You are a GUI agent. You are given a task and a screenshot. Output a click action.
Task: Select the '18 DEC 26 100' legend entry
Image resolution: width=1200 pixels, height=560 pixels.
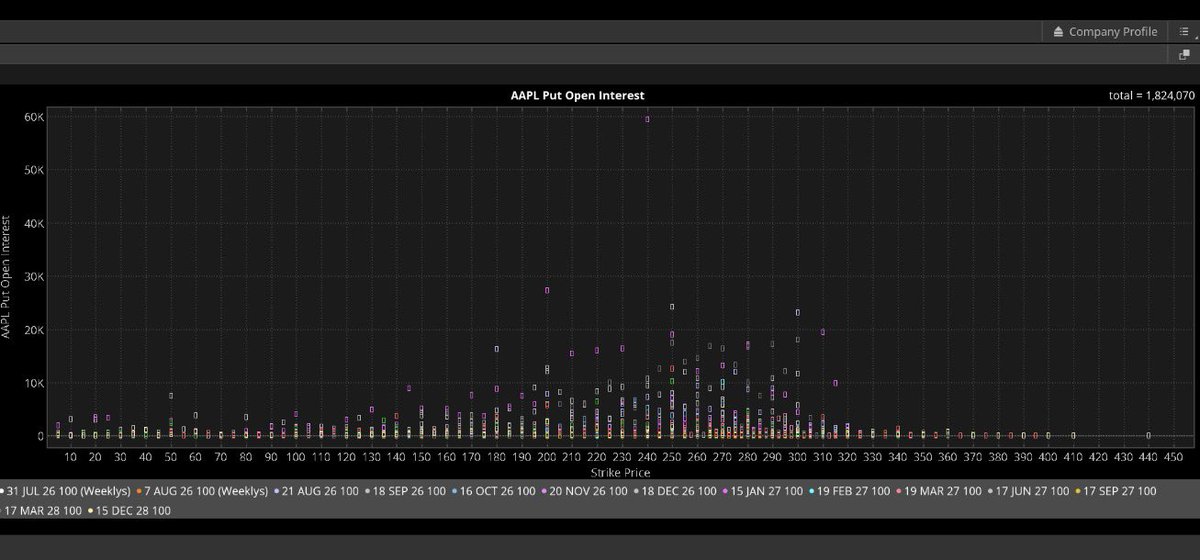[675, 491]
